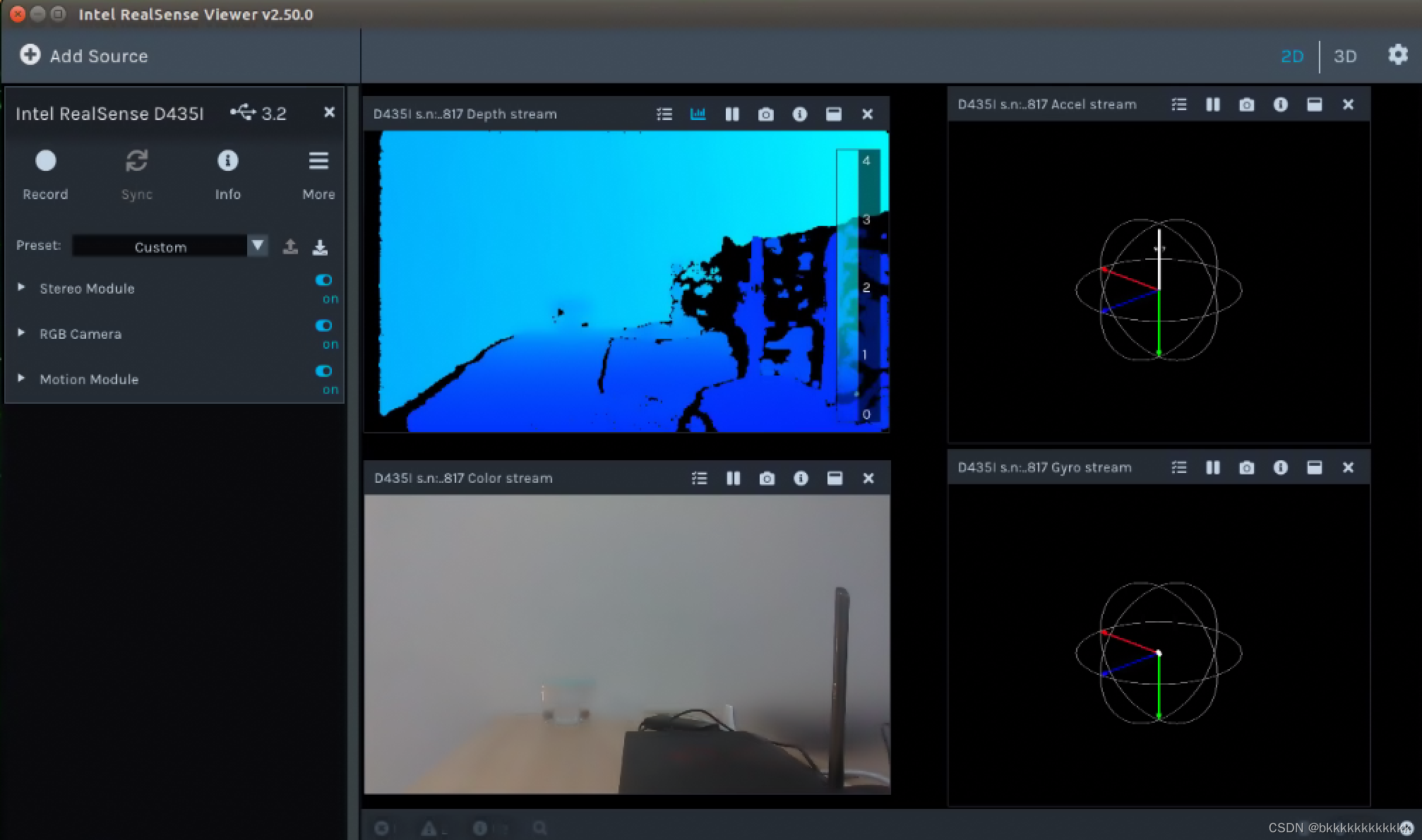
Task: Minimize Color stream panel icon
Action: click(835, 478)
